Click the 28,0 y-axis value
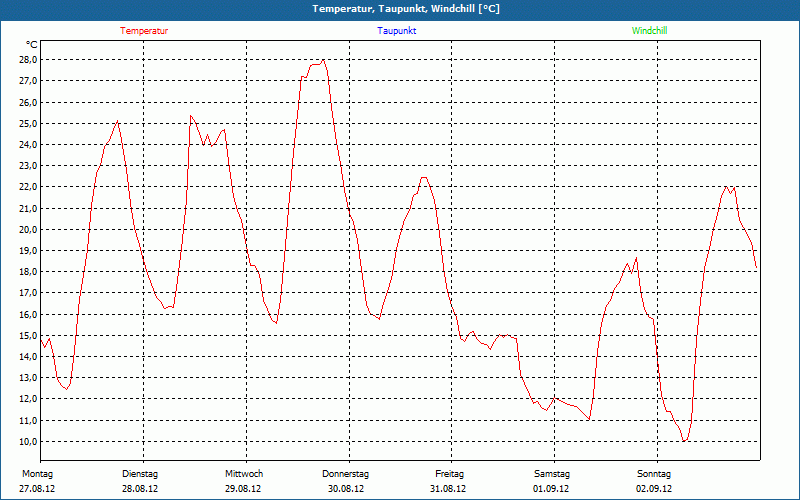Image resolution: width=800 pixels, height=500 pixels. [29, 60]
